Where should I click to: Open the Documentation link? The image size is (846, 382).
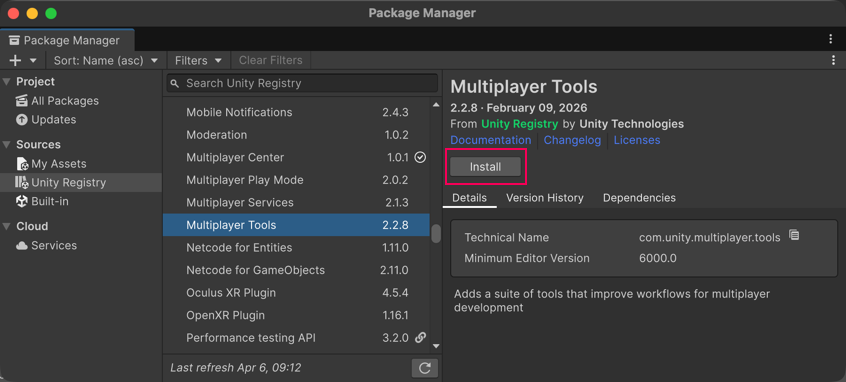[491, 140]
